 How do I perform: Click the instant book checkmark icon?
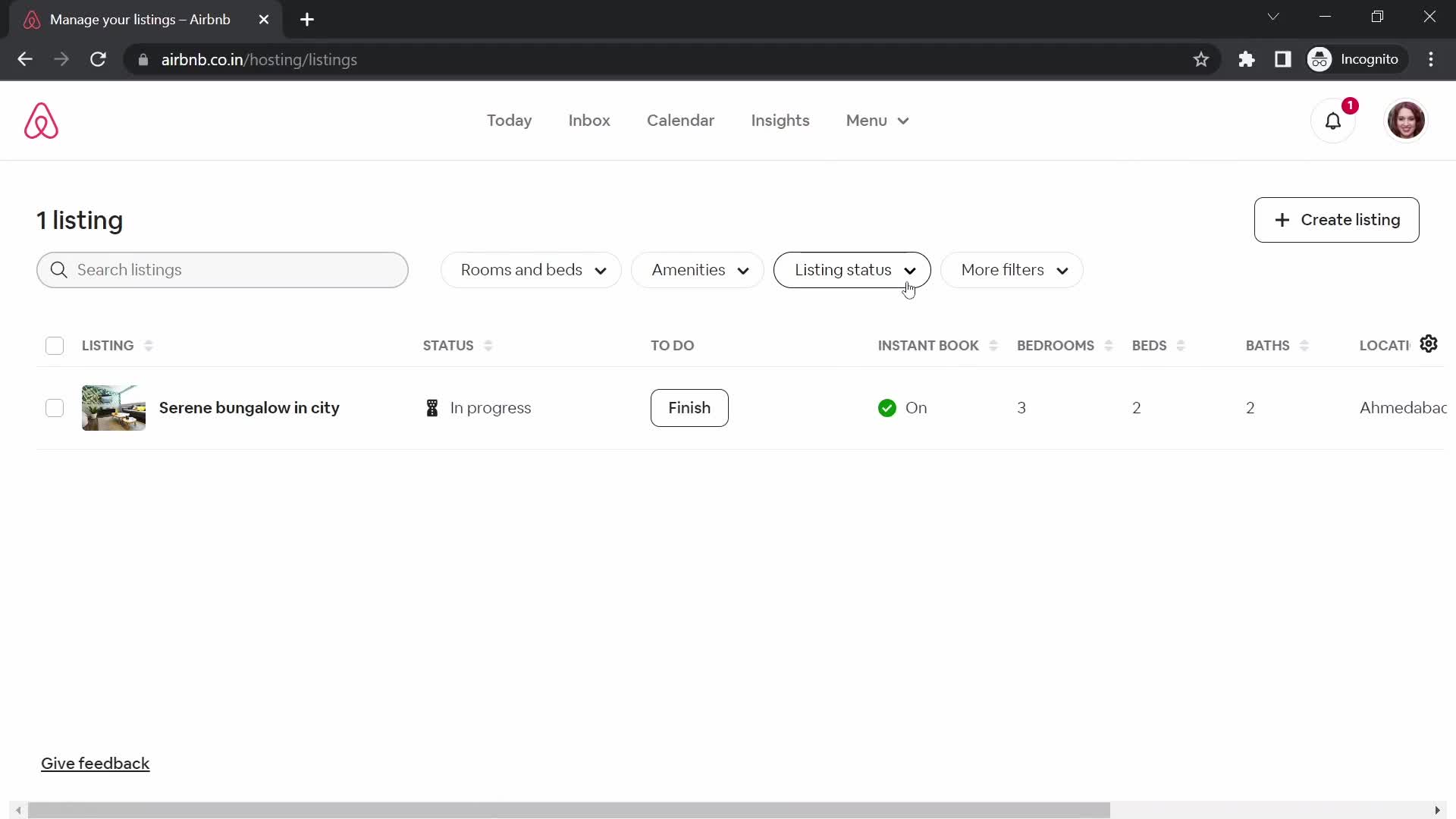point(886,407)
